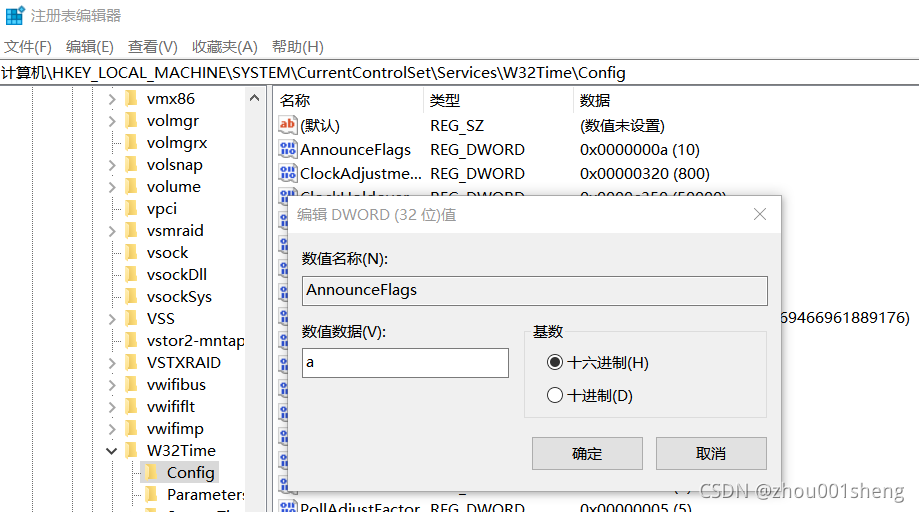Image resolution: width=919 pixels, height=512 pixels.
Task: Click the vpci folder icon
Action: coord(132,209)
